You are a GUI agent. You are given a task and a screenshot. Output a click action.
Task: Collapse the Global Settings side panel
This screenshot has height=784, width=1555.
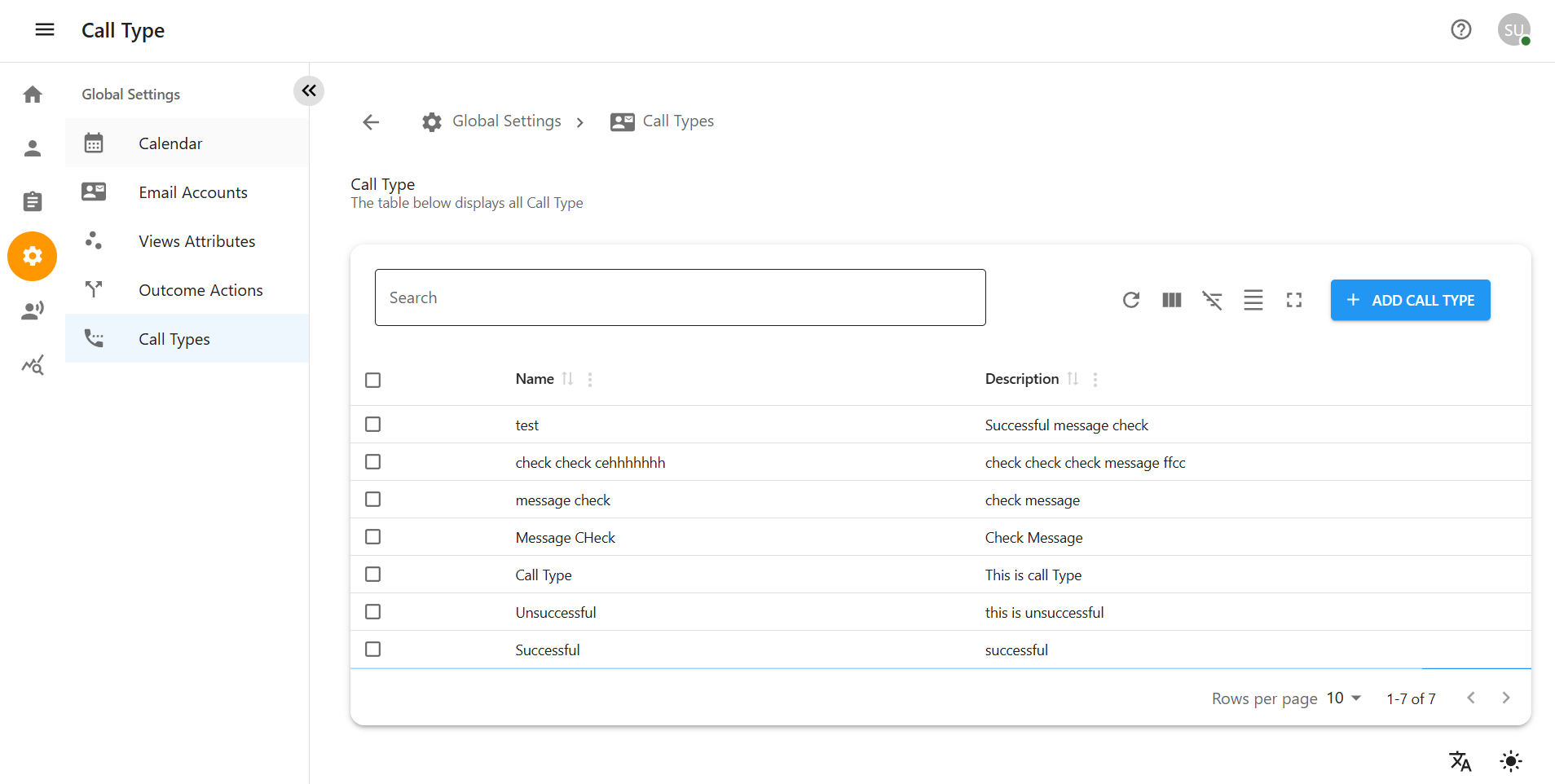point(309,90)
